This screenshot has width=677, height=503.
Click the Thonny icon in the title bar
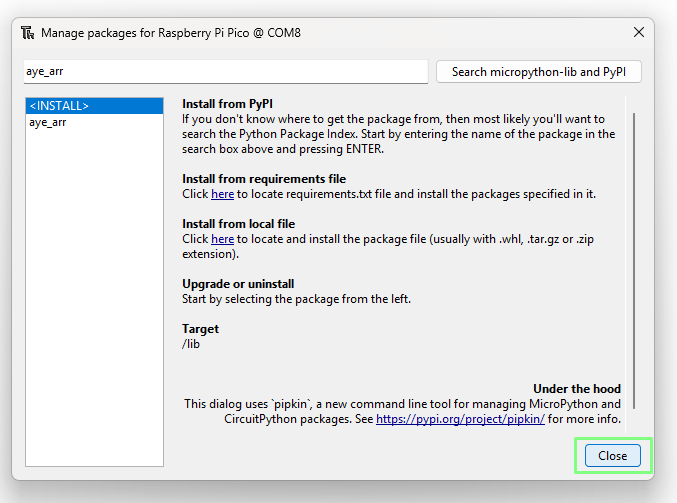click(28, 33)
